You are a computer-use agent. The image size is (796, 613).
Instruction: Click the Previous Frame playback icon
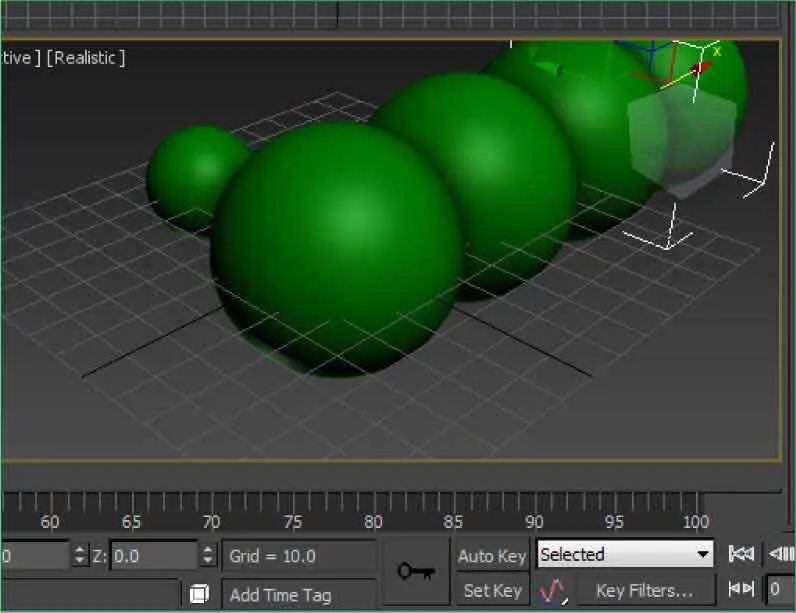pyautogui.click(x=780, y=554)
